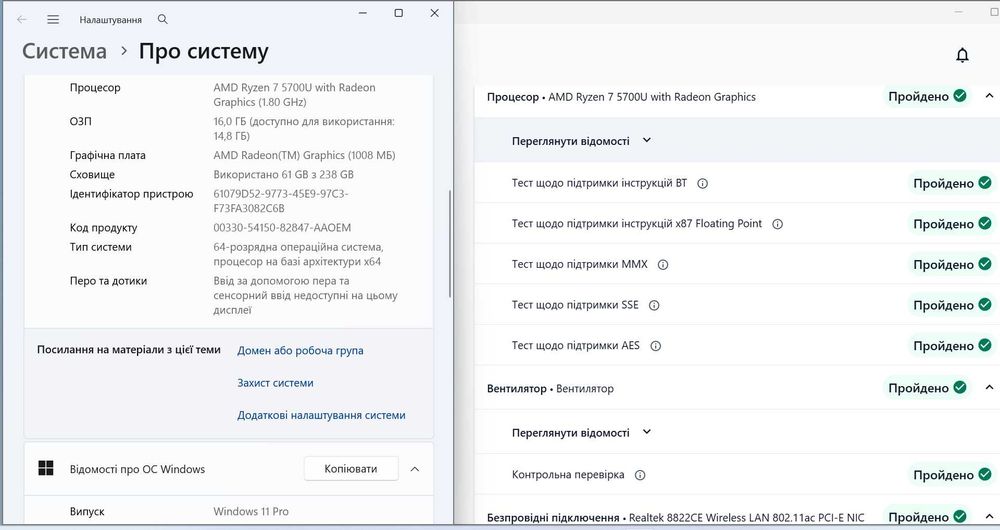Click the green checkmark on Процесор row
The height and width of the screenshot is (530, 1000).
coord(960,96)
